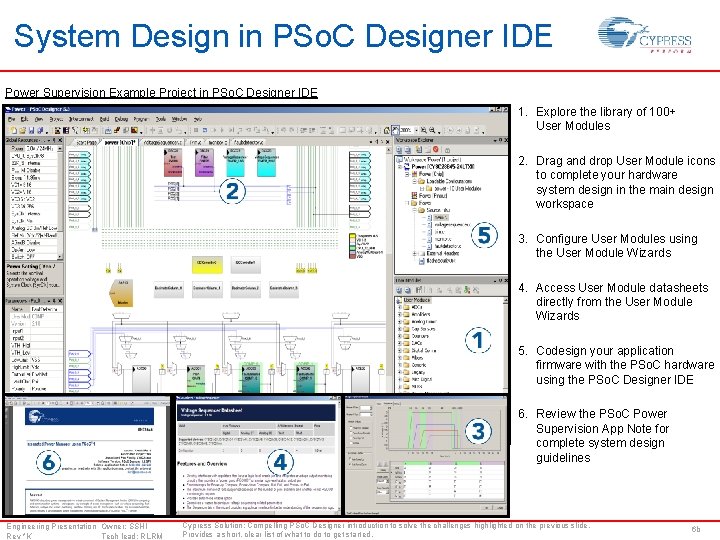Close the Global Resources panel
Screen dimensions: 720x540
point(59,140)
